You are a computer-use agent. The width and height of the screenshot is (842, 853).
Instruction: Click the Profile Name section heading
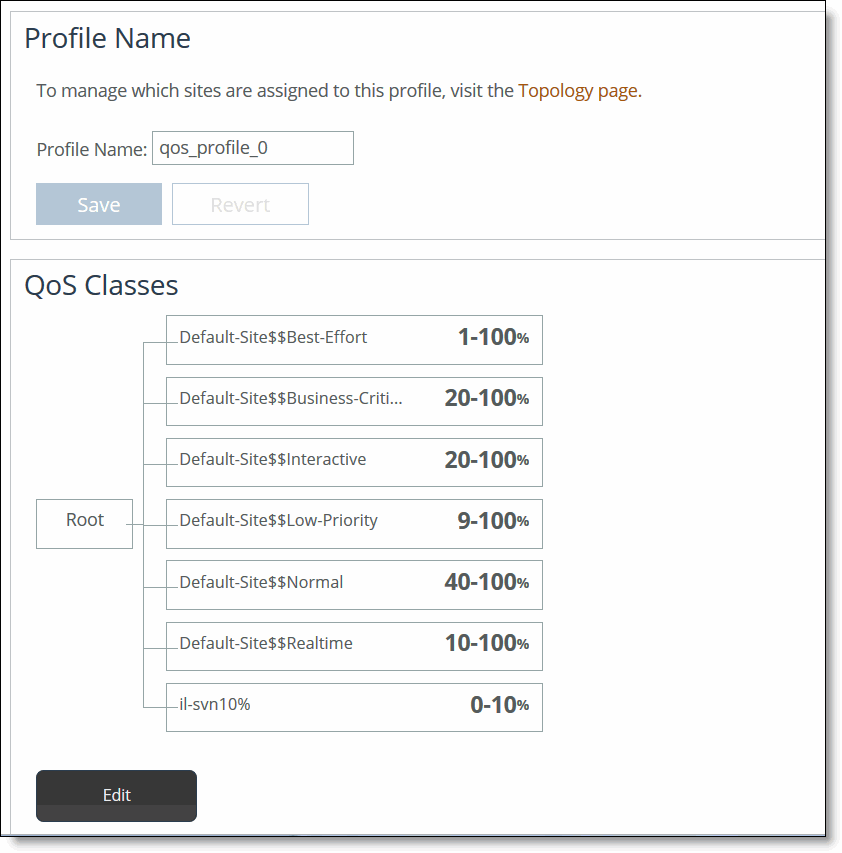pos(107,39)
